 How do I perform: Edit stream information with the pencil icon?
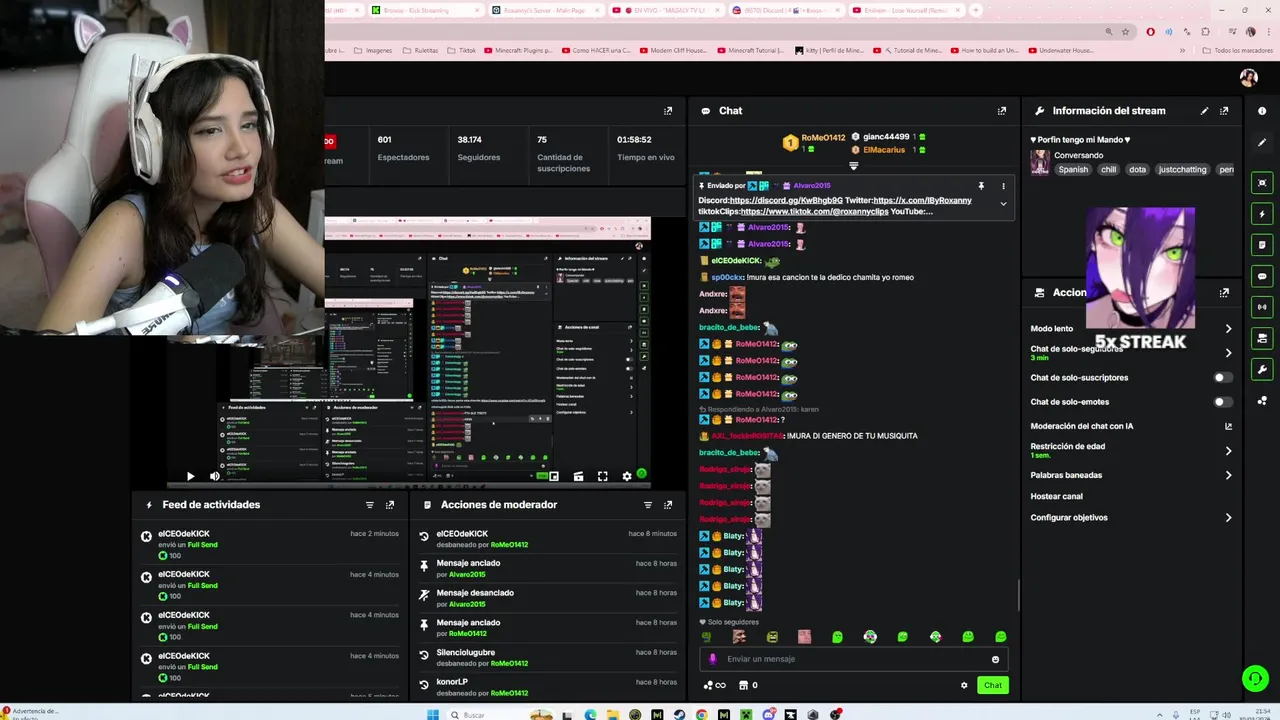click(1204, 111)
